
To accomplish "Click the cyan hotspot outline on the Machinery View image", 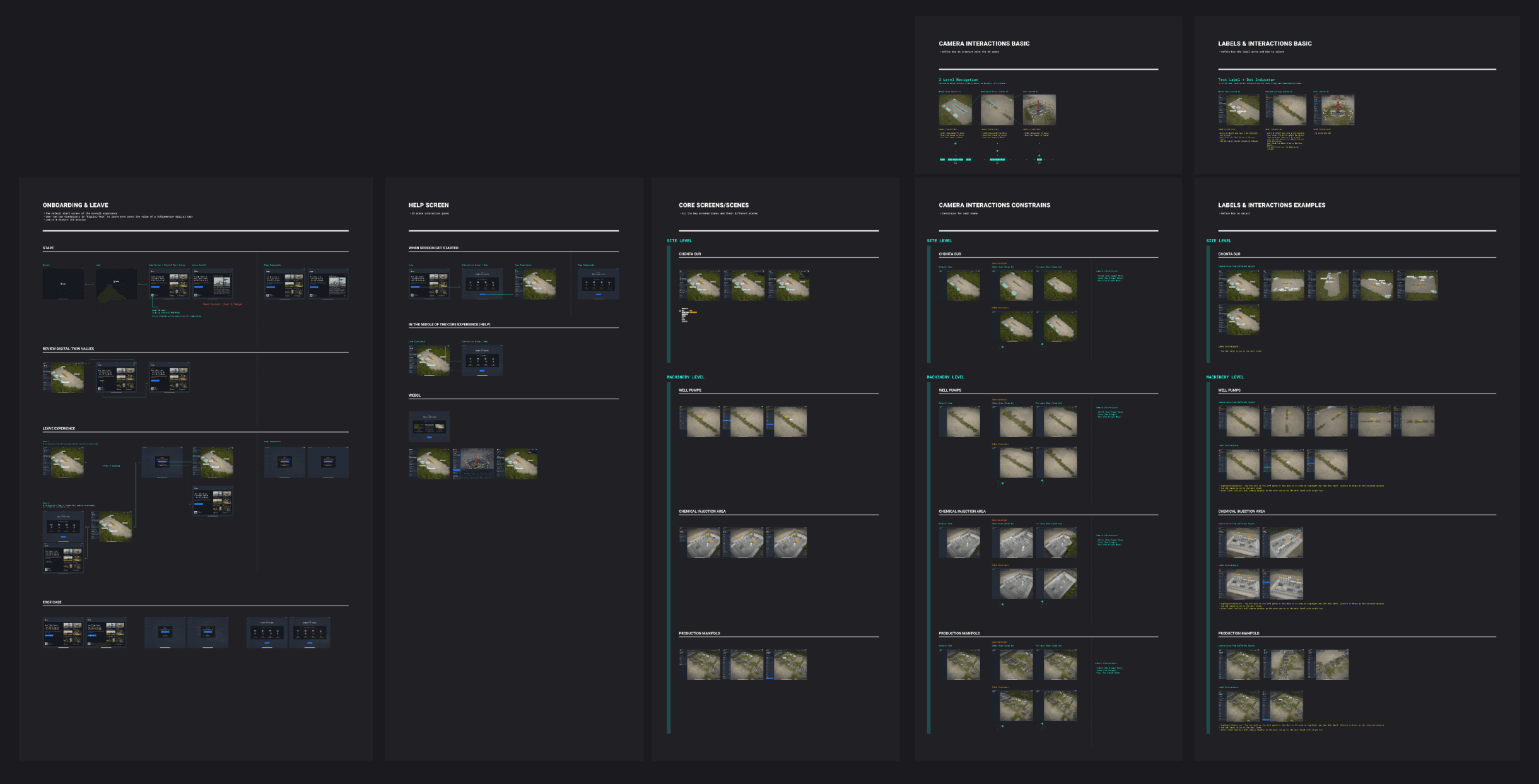I will pos(992,105).
